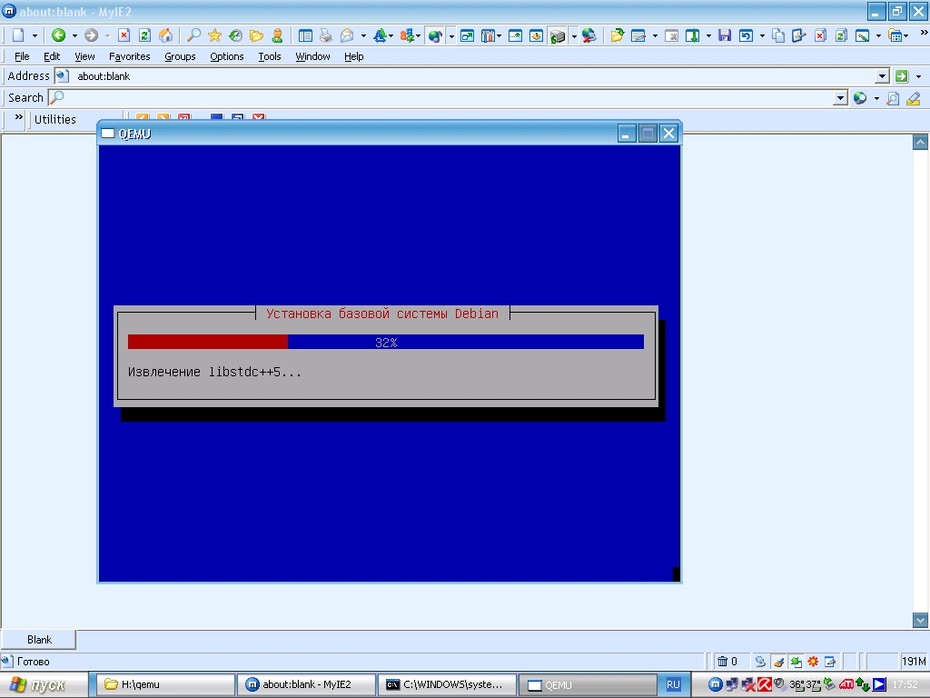Click the Stop loading page icon

[x=123, y=35]
